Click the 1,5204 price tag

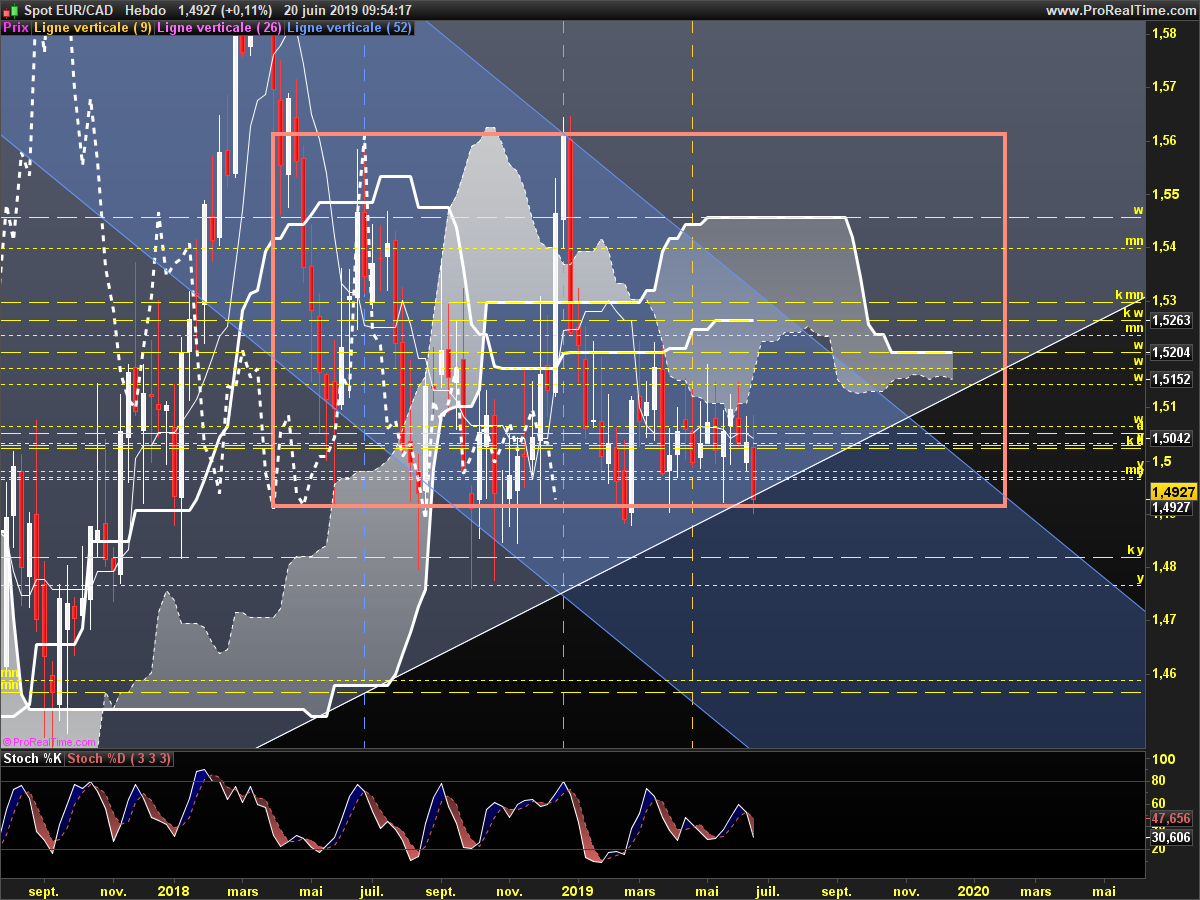click(1172, 352)
